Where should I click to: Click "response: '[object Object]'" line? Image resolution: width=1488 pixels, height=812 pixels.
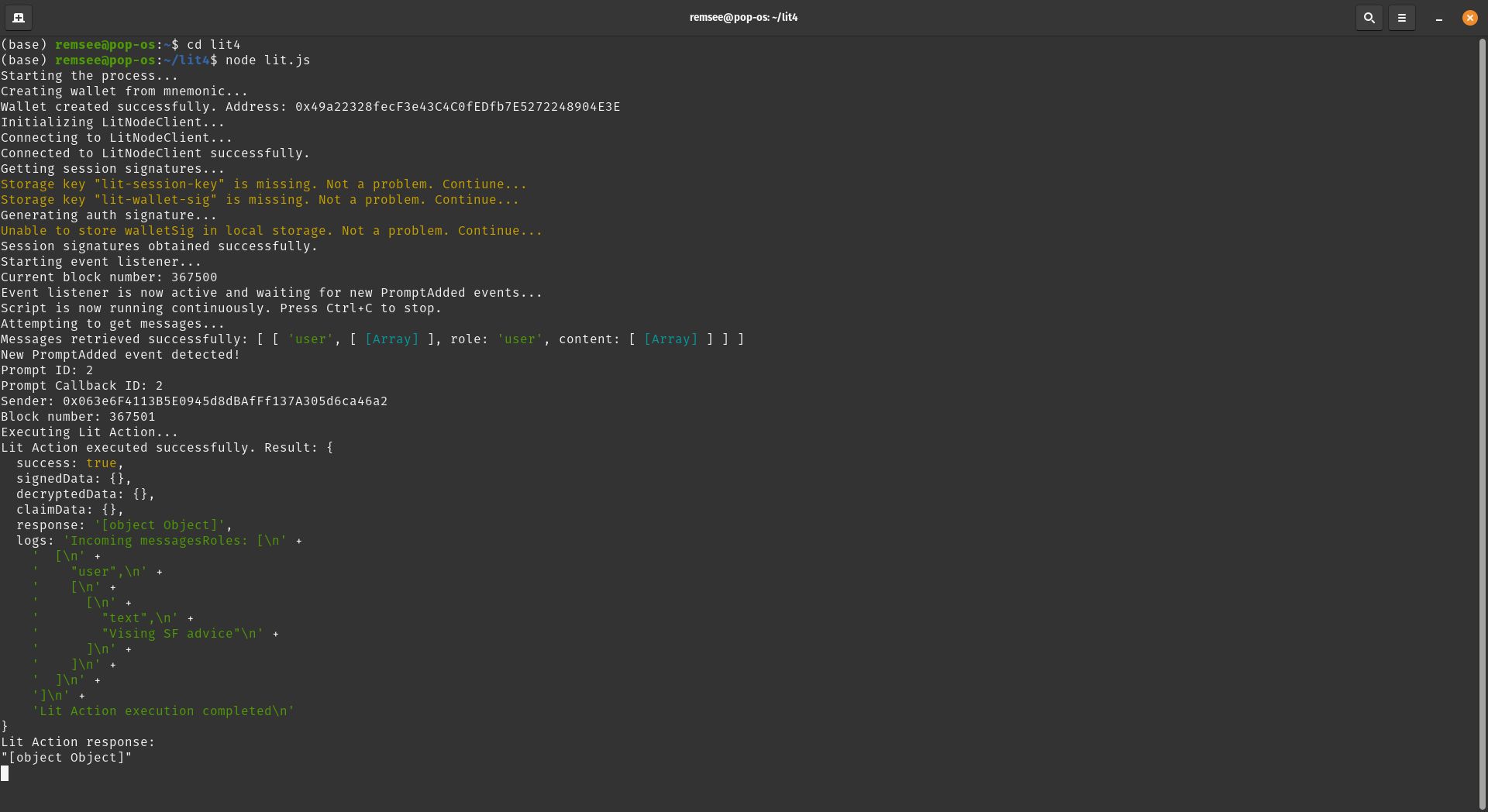(124, 525)
